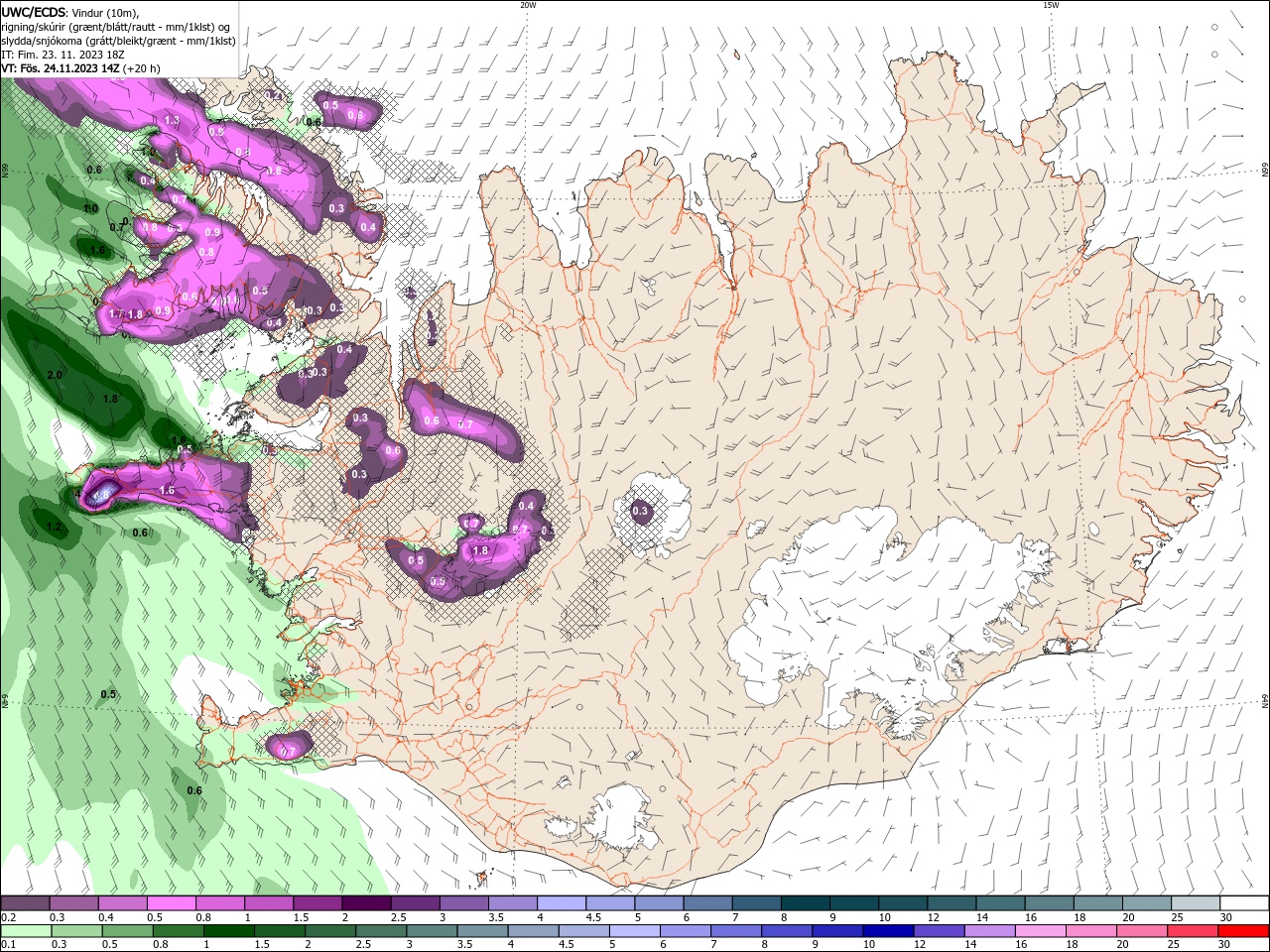Select the violet swatch between 14 and 16, bottom row
The width and height of the screenshot is (1270, 952).
[989, 931]
